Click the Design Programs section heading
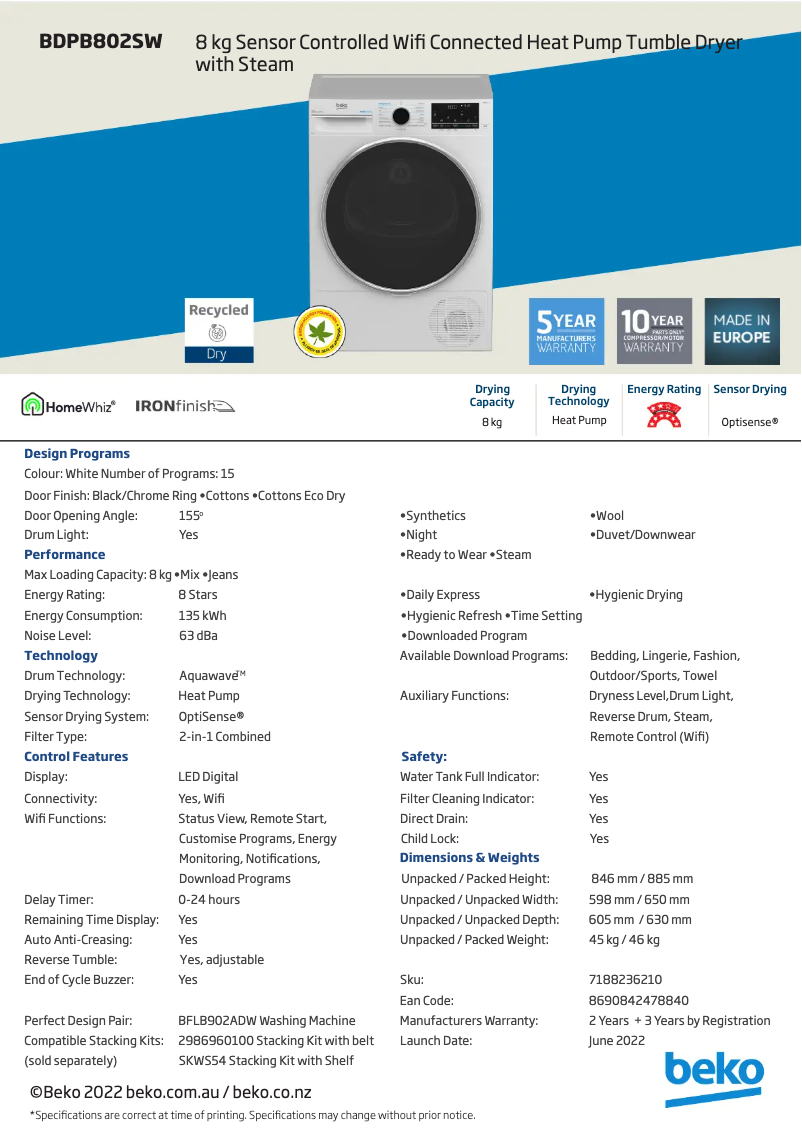The image size is (802, 1134). click(77, 453)
